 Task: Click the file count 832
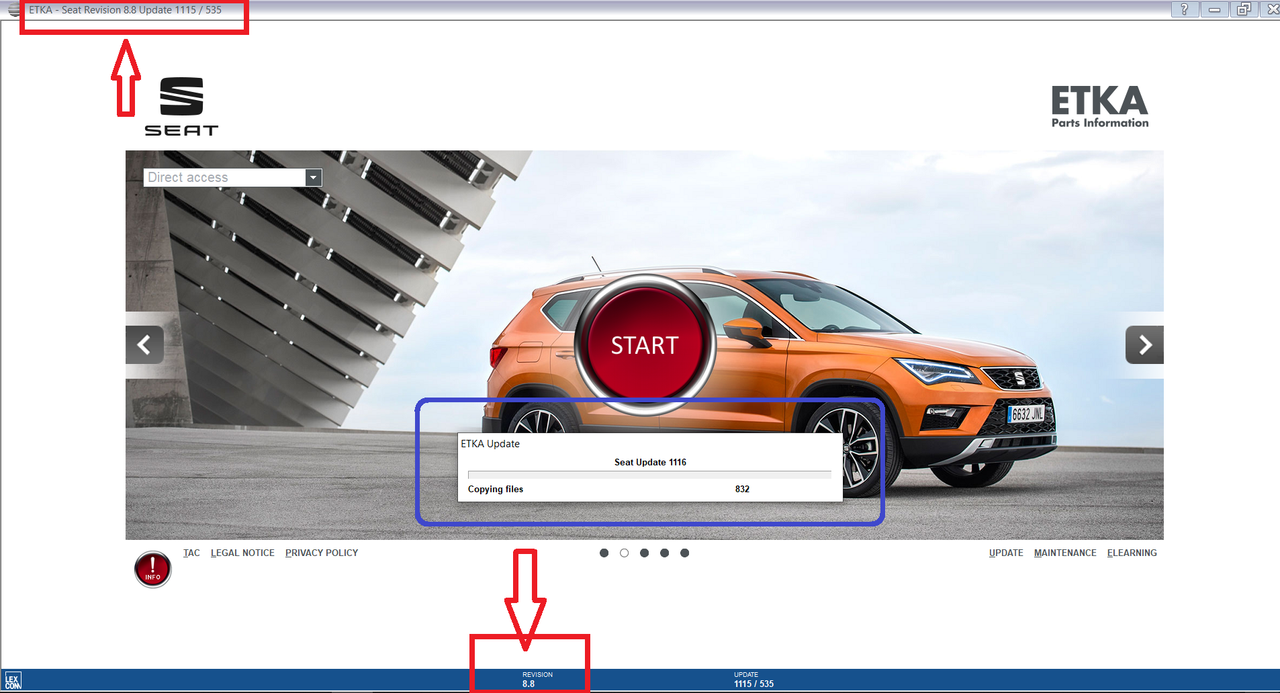pyautogui.click(x=742, y=489)
